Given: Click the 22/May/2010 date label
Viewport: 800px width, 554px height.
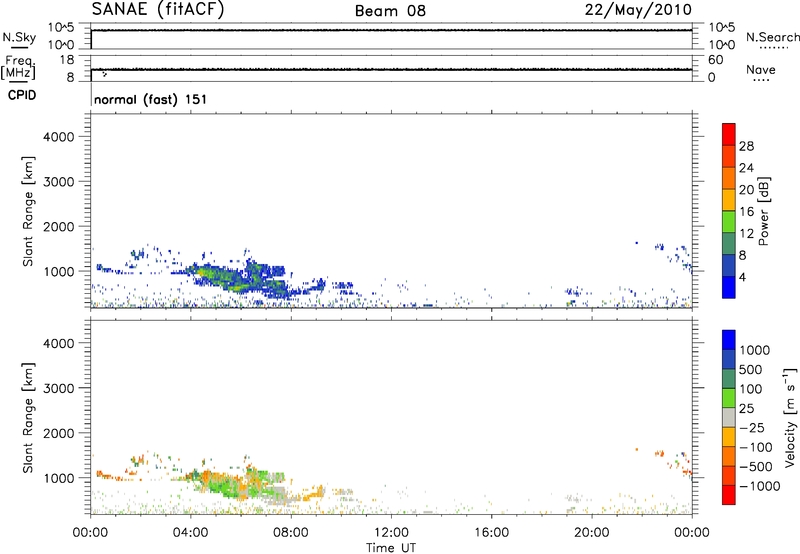Looking at the screenshot, I should [x=638, y=10].
